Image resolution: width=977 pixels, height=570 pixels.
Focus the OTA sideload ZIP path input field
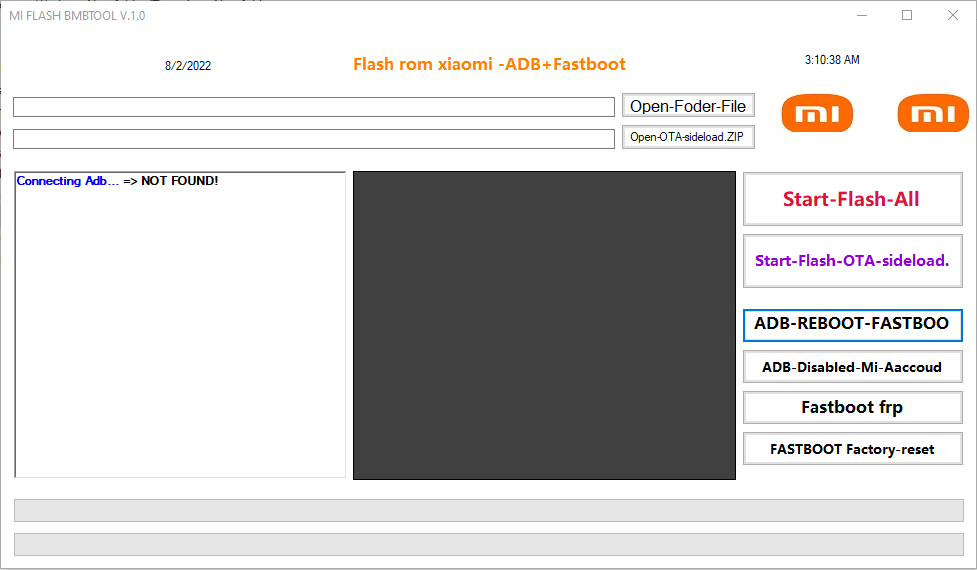314,138
